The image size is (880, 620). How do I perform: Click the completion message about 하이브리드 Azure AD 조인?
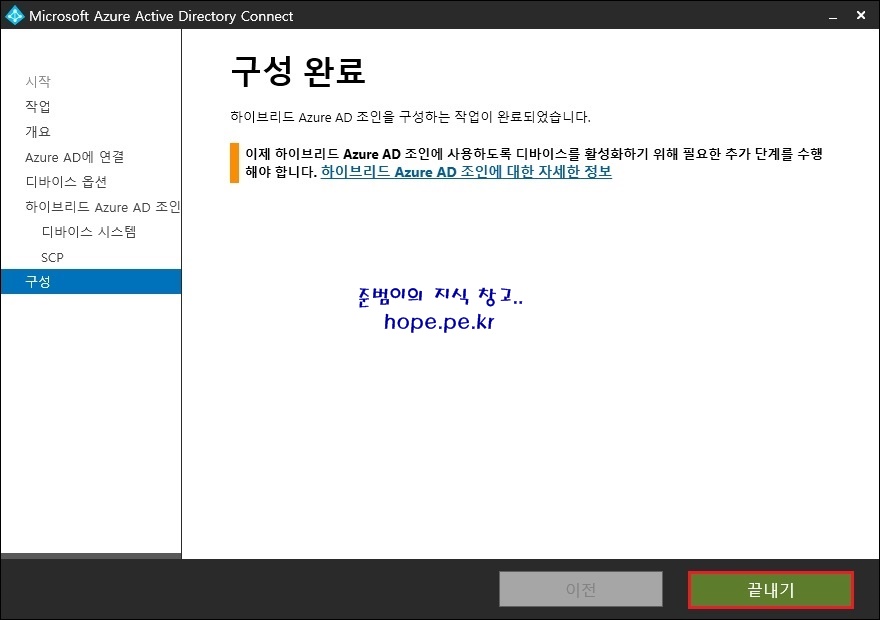coord(410,117)
